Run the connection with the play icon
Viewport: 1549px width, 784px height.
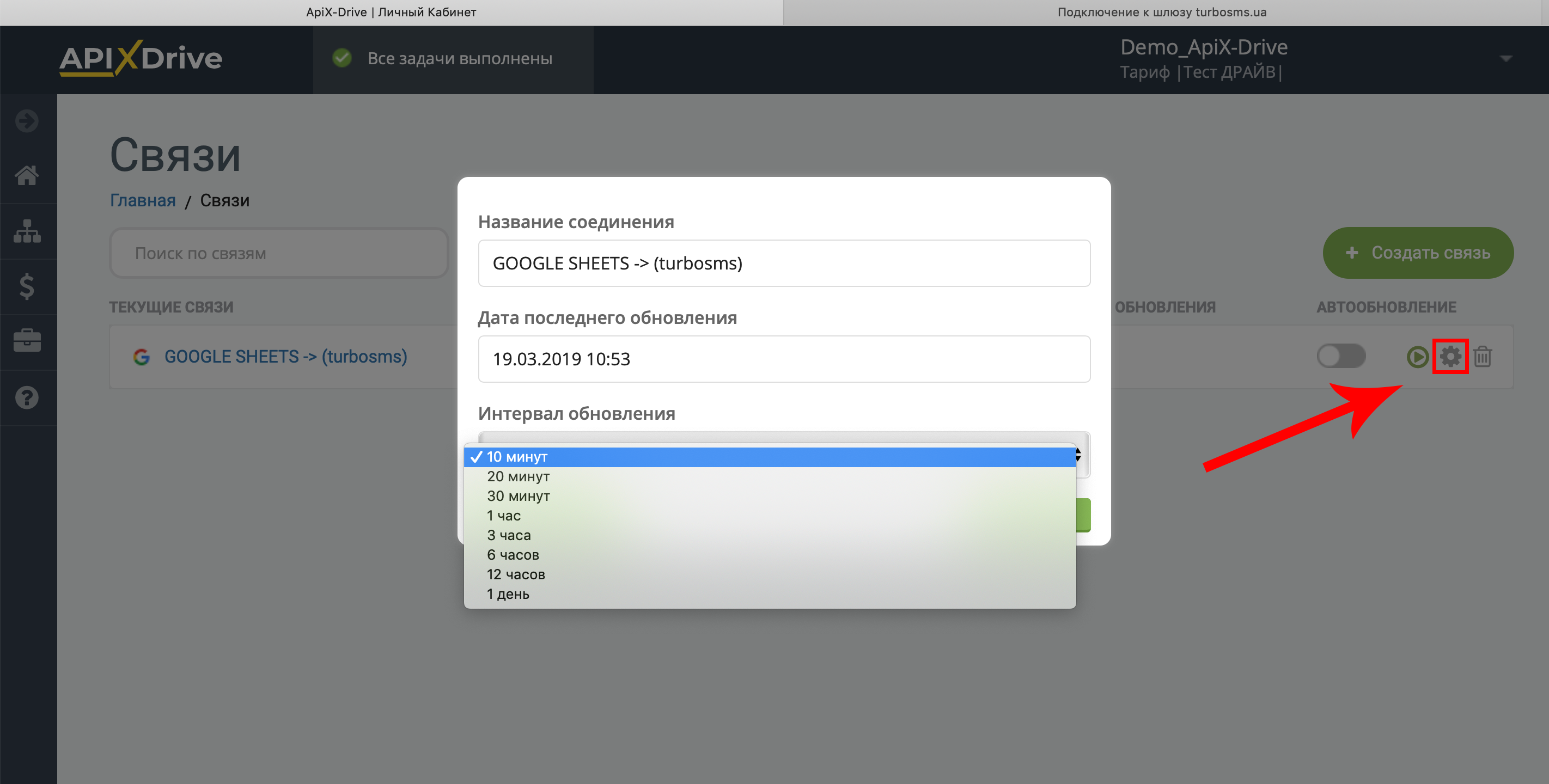click(1417, 357)
